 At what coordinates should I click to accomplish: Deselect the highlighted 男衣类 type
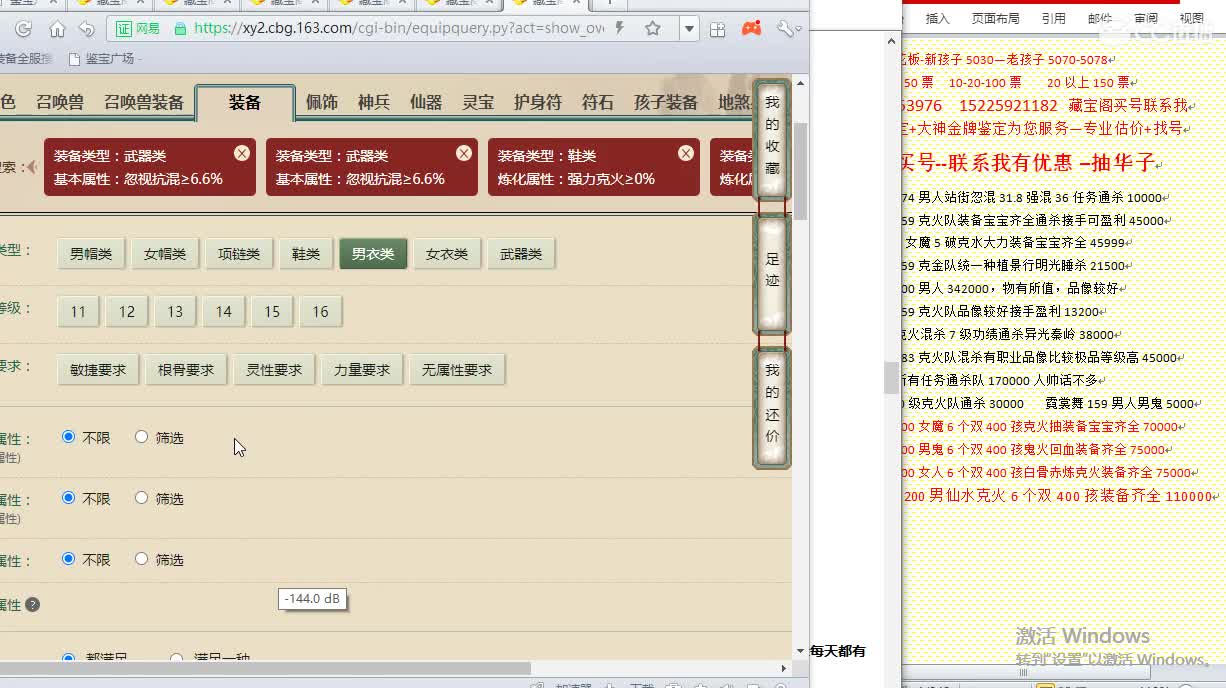coord(373,254)
